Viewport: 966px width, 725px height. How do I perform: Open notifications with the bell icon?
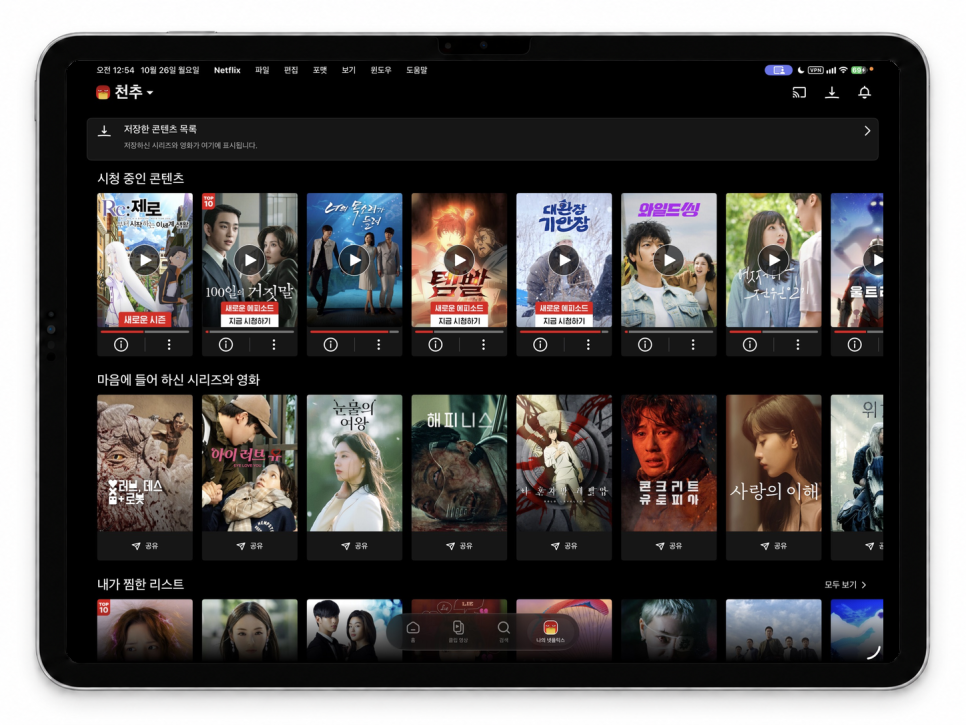(x=864, y=92)
